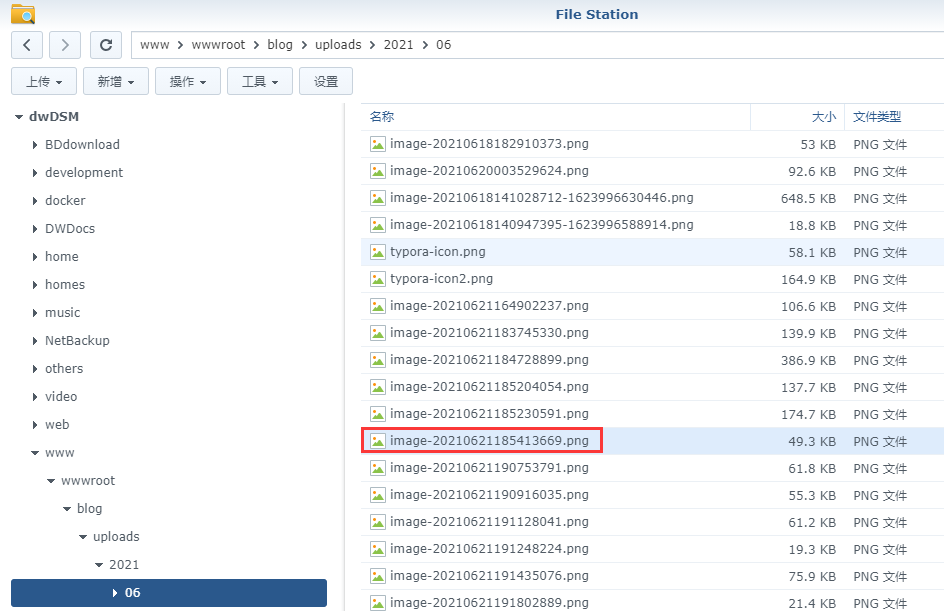The image size is (944, 611).
Task: Select the others folder in tree
Action: 64,368
